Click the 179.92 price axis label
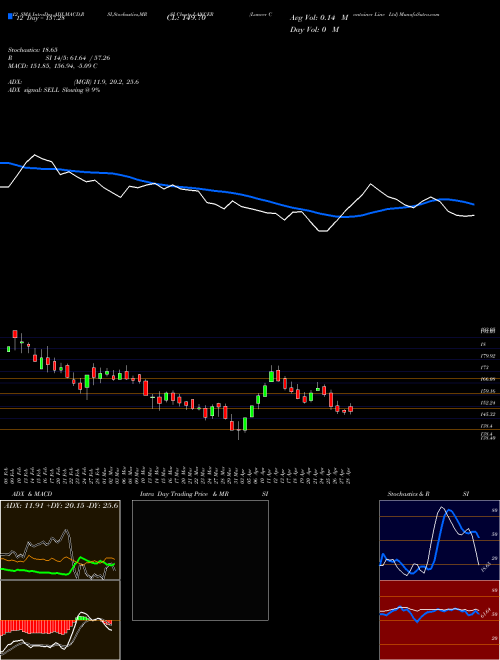 click(488, 356)
